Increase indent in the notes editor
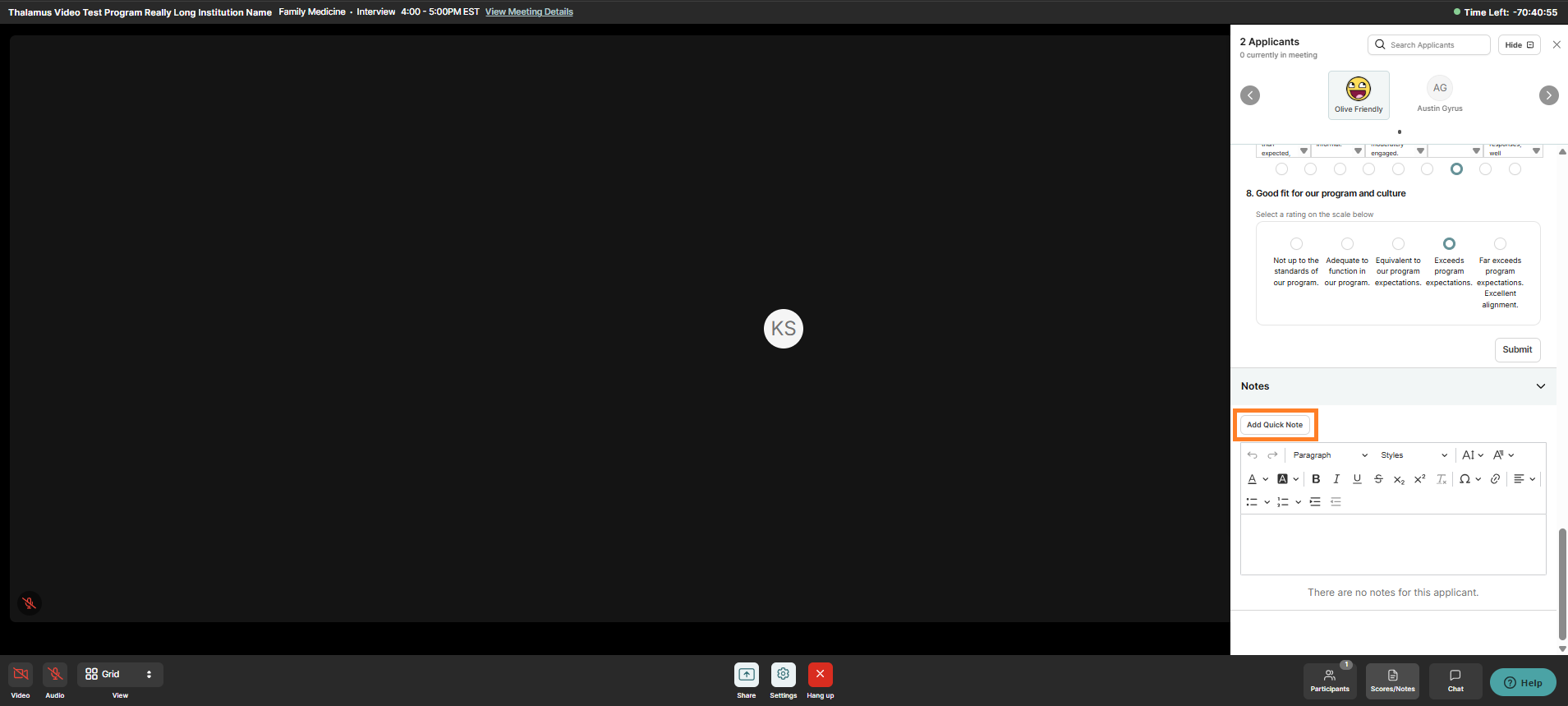1568x706 pixels. [1315, 502]
